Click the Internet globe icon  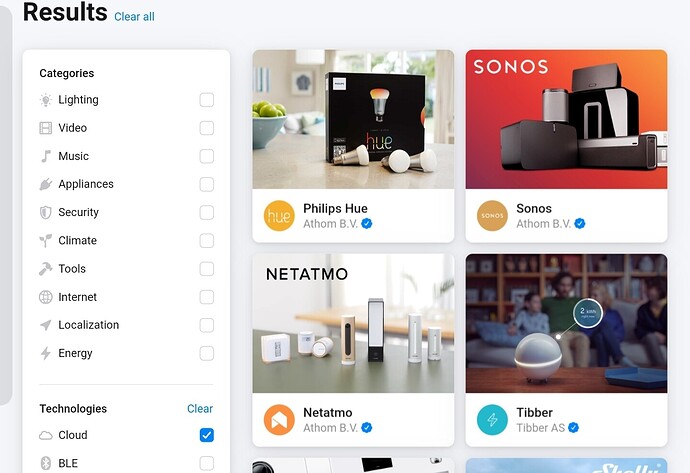tap(46, 297)
